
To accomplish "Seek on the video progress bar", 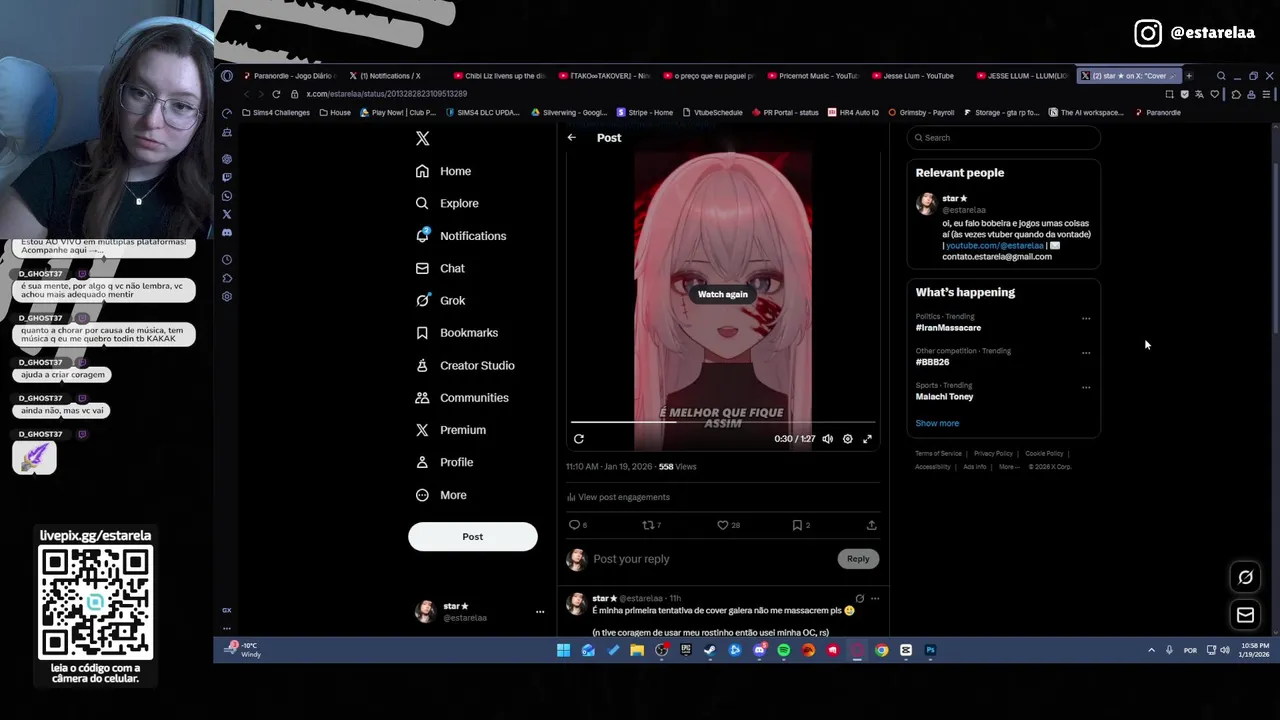I will point(722,422).
